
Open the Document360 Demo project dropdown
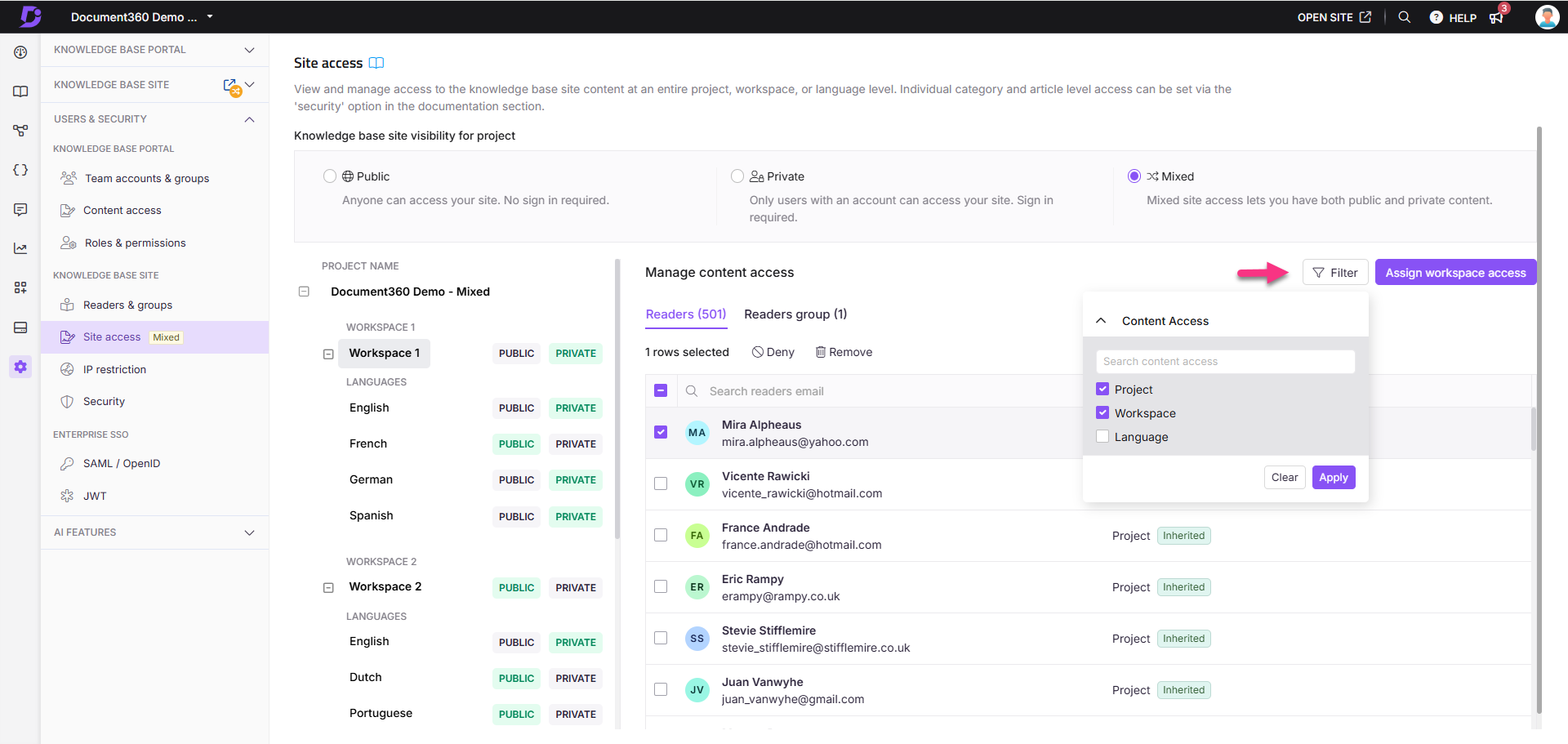(140, 16)
